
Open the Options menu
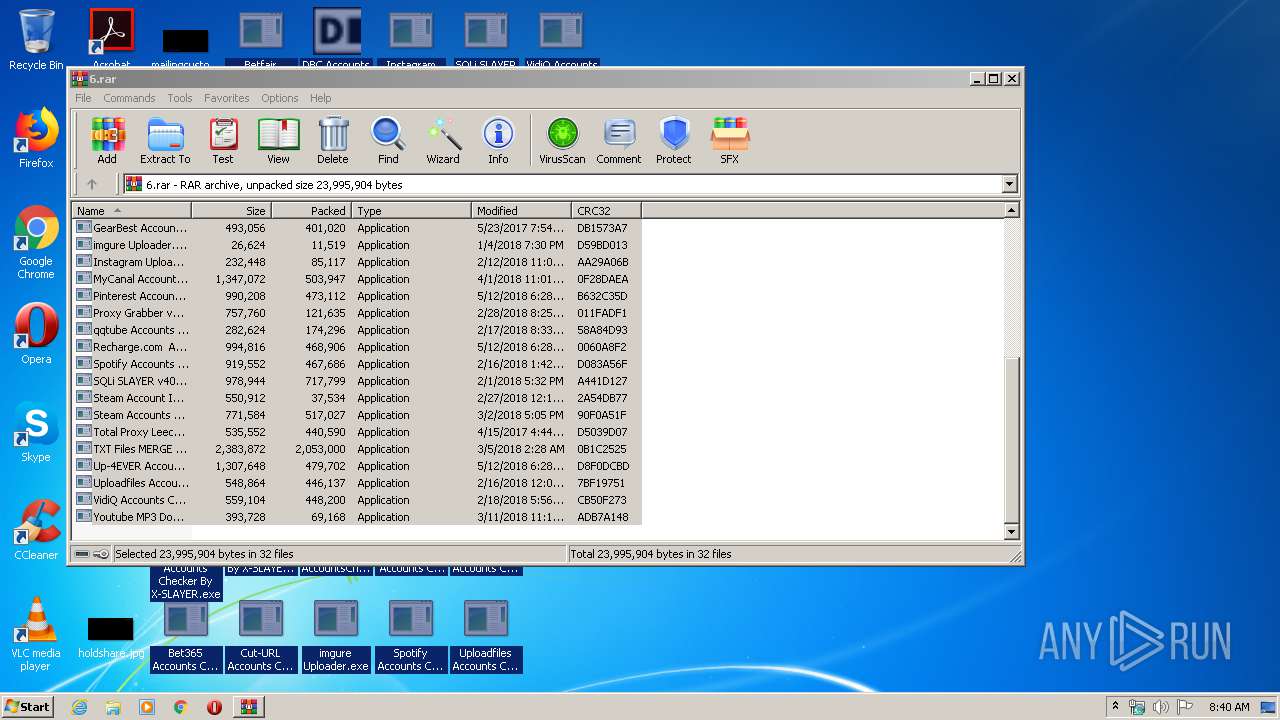[x=280, y=98]
